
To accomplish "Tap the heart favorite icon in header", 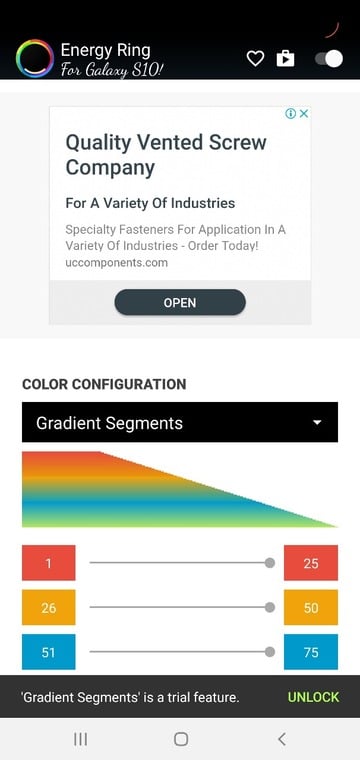I will pos(255,59).
